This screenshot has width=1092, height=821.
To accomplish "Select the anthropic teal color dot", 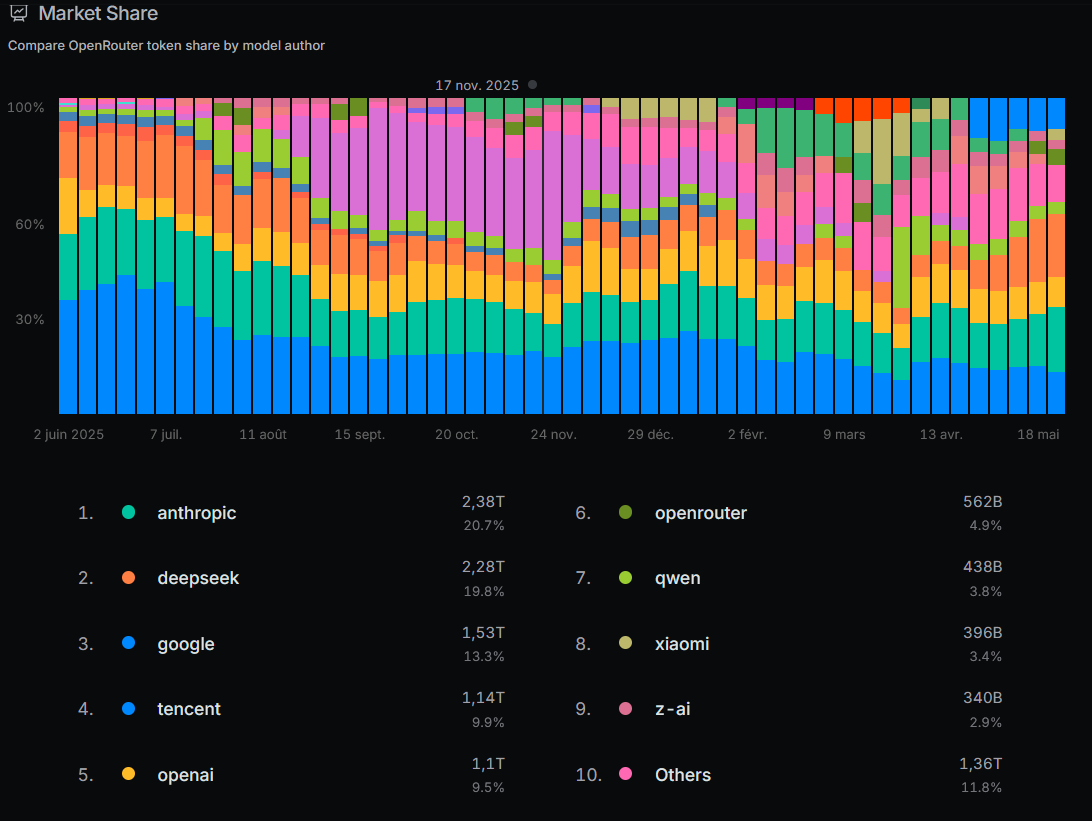I will pos(128,513).
